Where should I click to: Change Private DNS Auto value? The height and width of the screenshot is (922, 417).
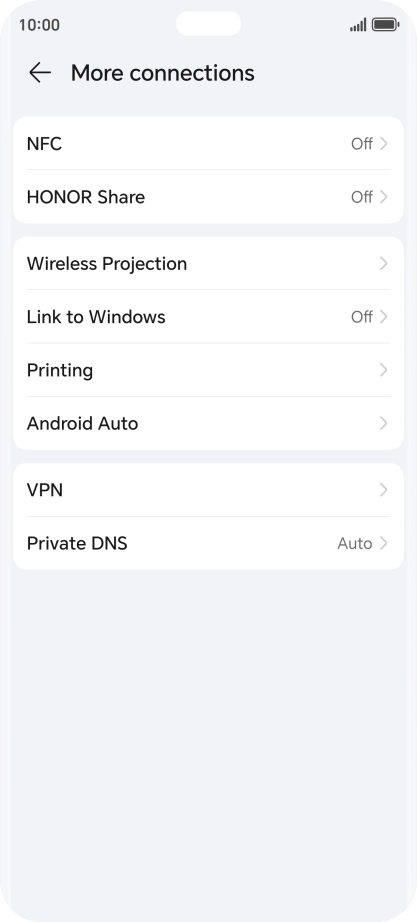tap(355, 543)
